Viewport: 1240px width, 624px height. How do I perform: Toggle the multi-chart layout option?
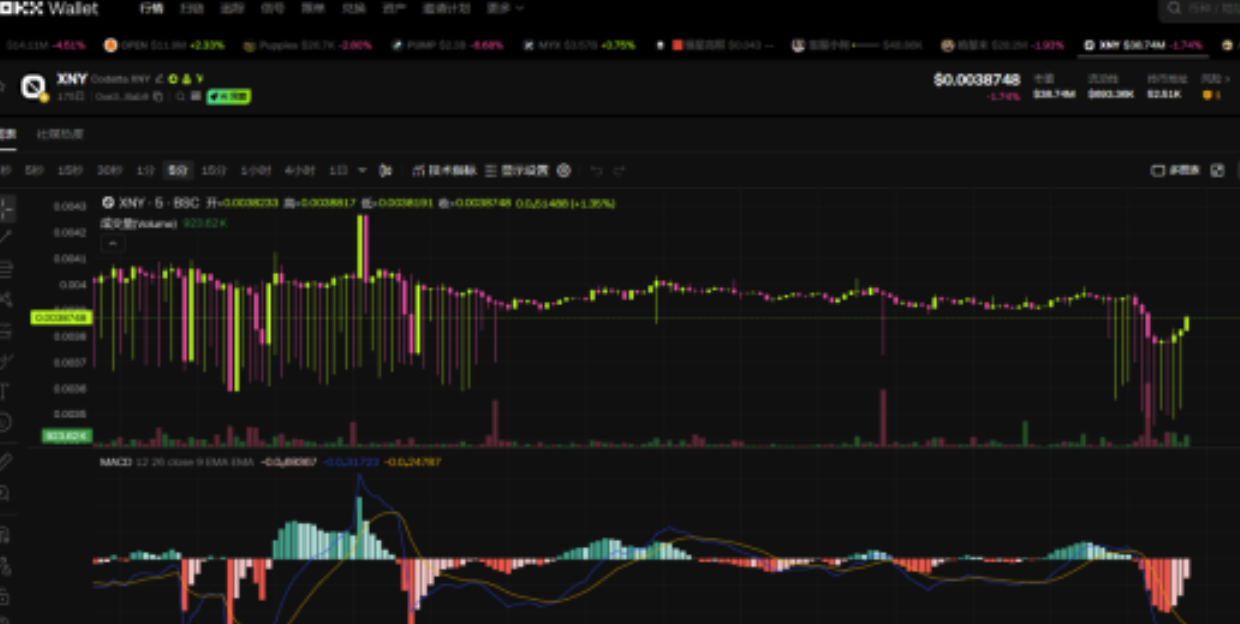[x=1175, y=171]
